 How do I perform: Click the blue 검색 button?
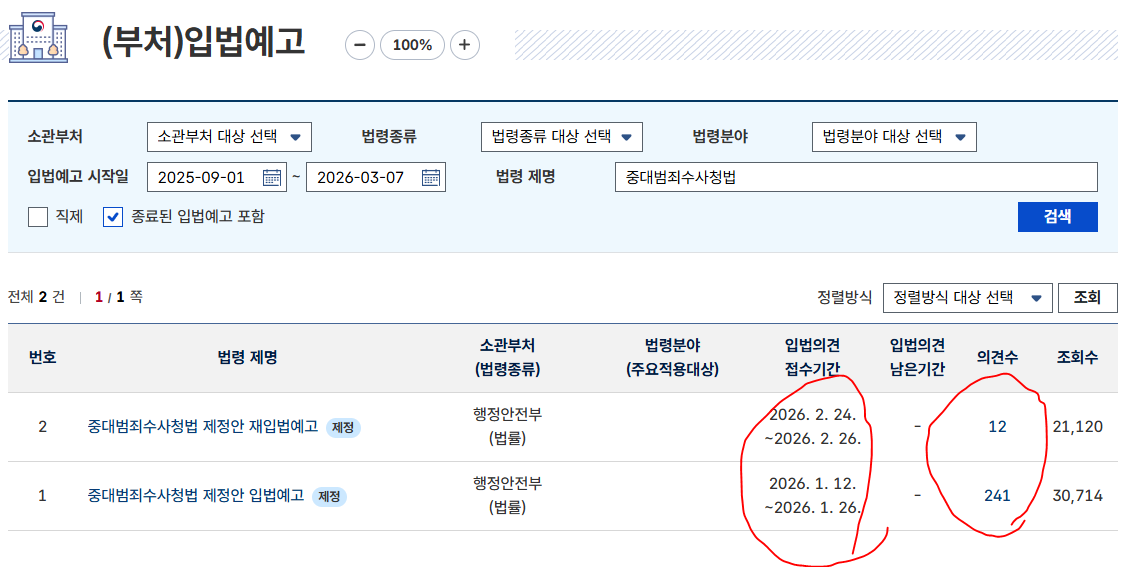tap(1057, 217)
